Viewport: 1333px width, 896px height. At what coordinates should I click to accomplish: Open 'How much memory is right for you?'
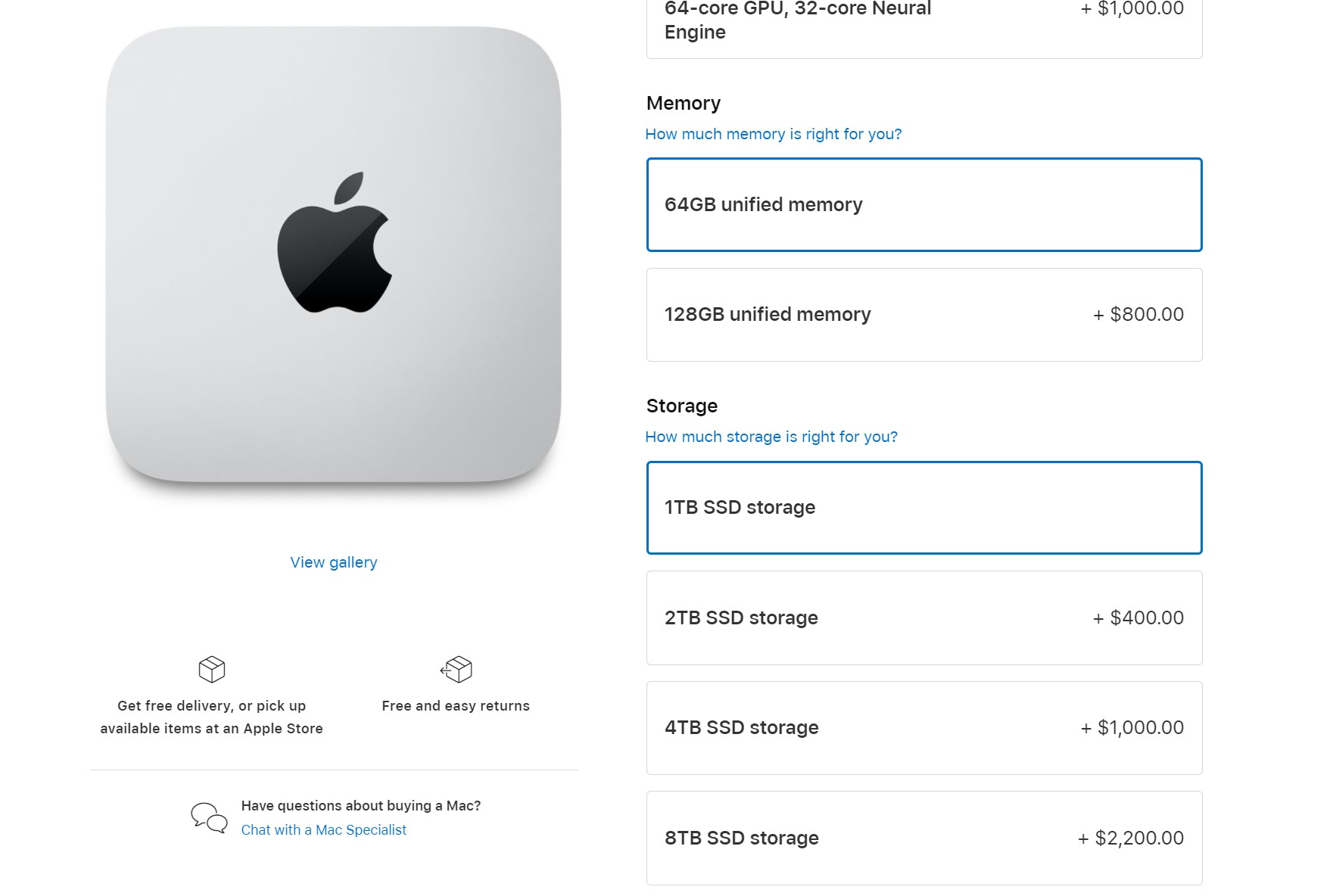(773, 134)
